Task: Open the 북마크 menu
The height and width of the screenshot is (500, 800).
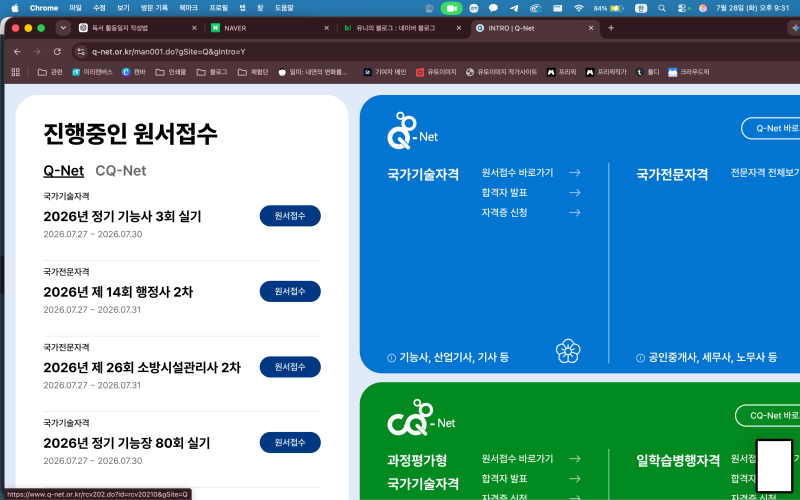Action: [188, 8]
